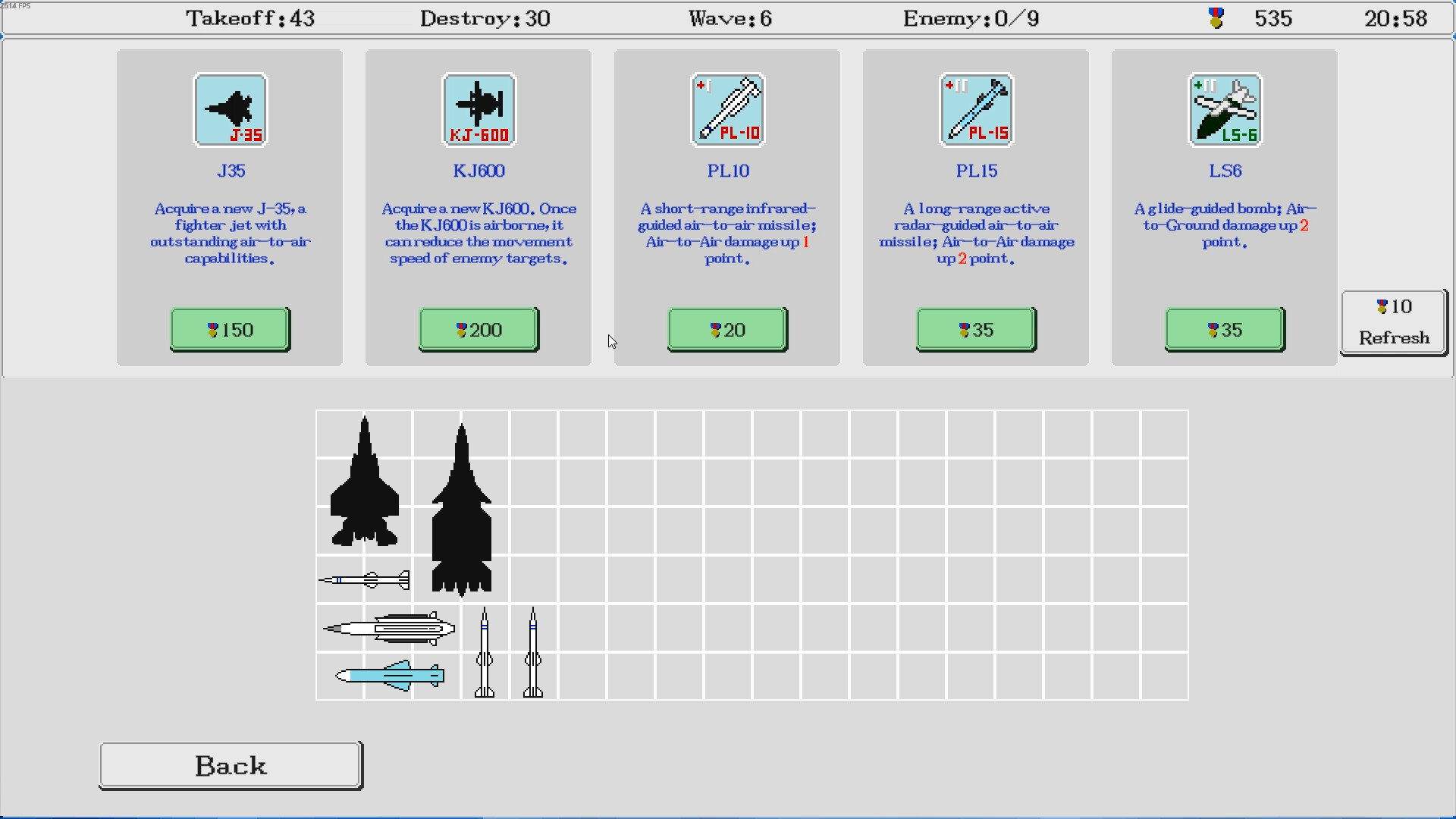This screenshot has width=1456, height=819.
Task: Select the KJ-600 aircraft icon
Action: (478, 109)
